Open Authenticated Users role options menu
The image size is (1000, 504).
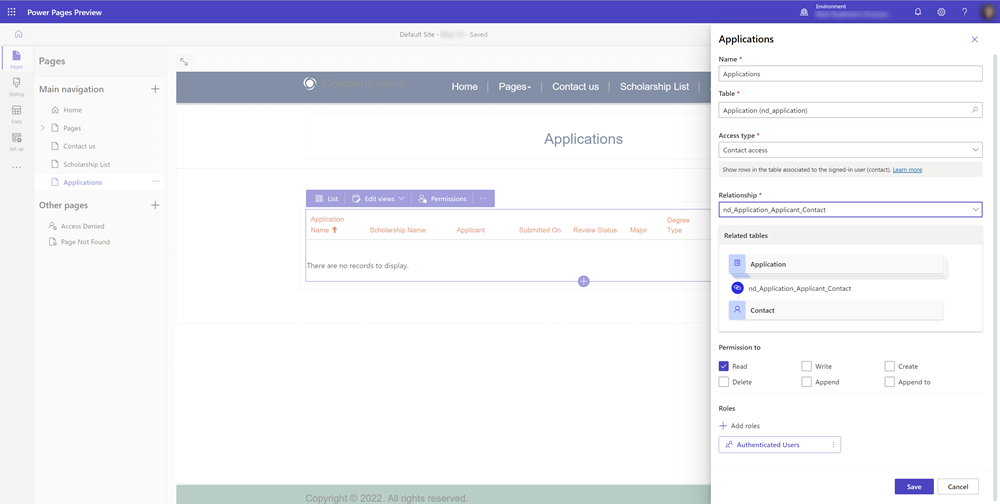(x=833, y=445)
